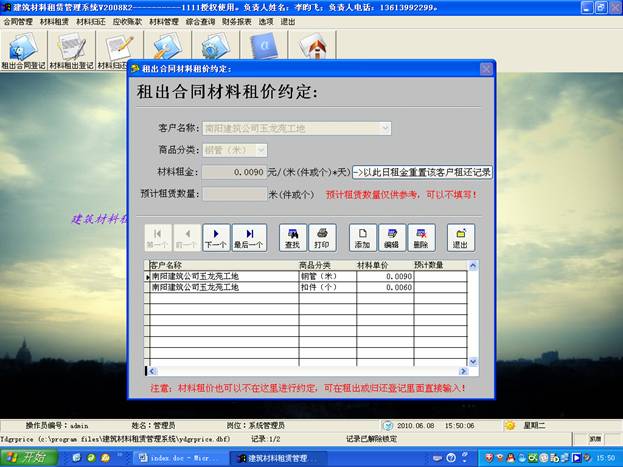Open the 财务报表 menu
The width and height of the screenshot is (623, 467).
click(237, 21)
